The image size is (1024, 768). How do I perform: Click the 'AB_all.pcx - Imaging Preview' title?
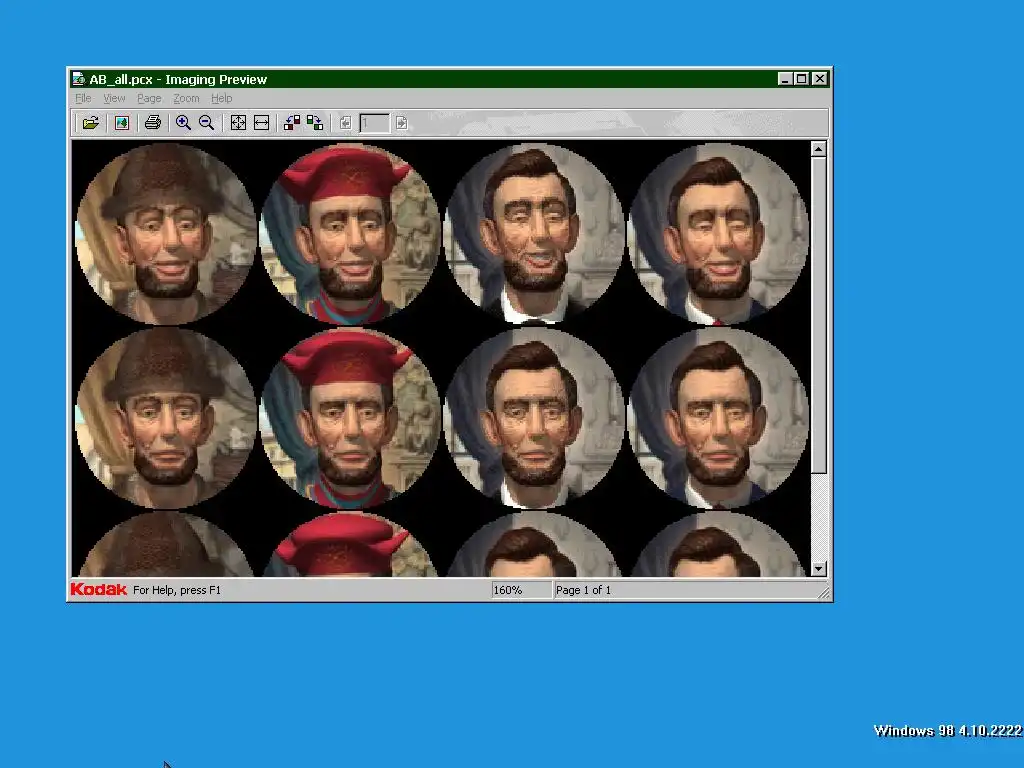tap(178, 80)
